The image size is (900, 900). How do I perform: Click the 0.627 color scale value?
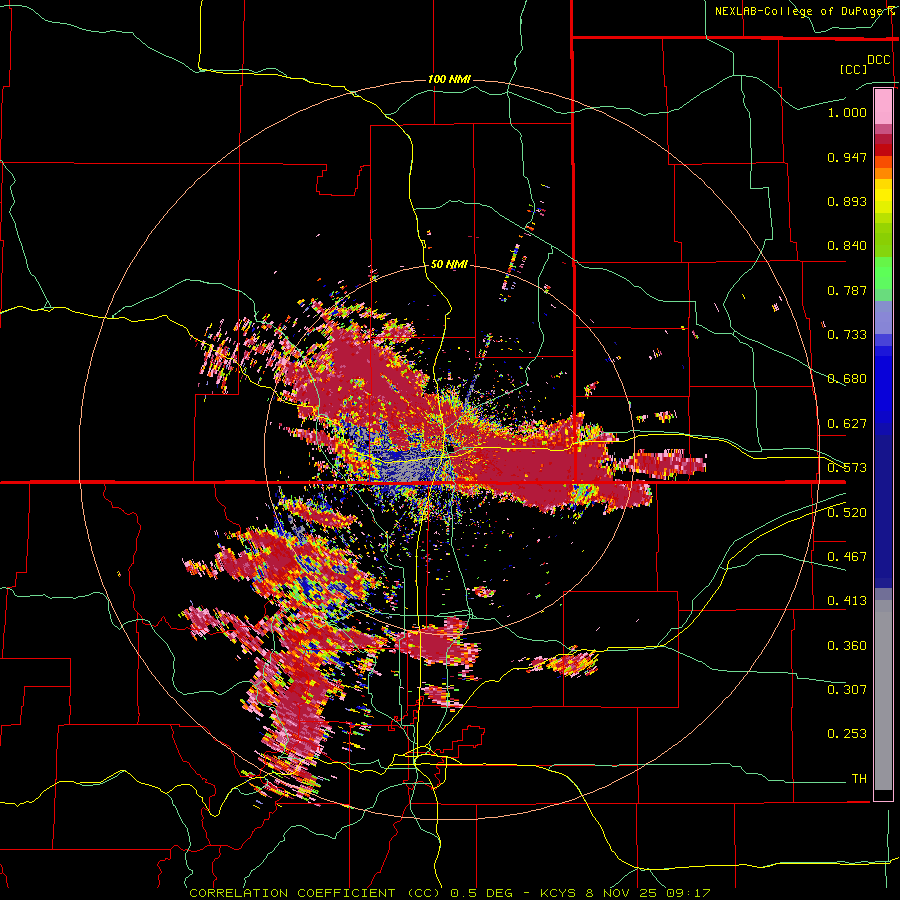[847, 424]
